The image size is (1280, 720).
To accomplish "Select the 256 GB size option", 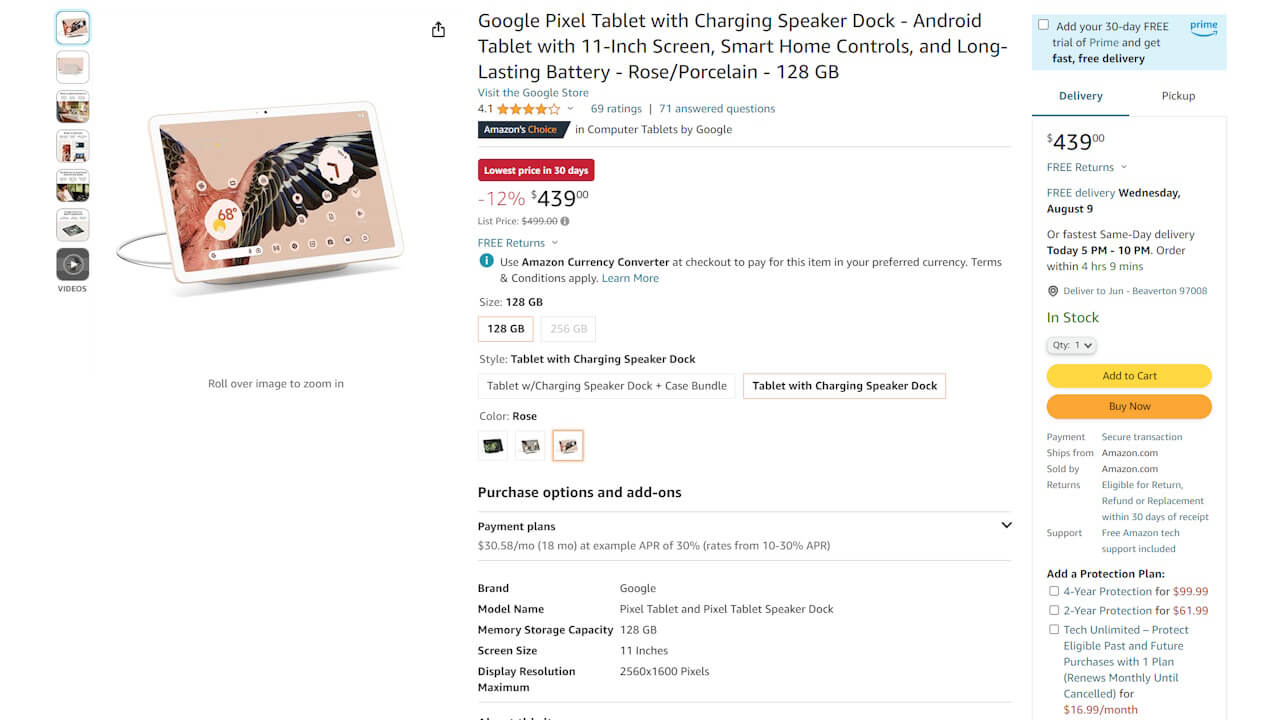I will 568,328.
